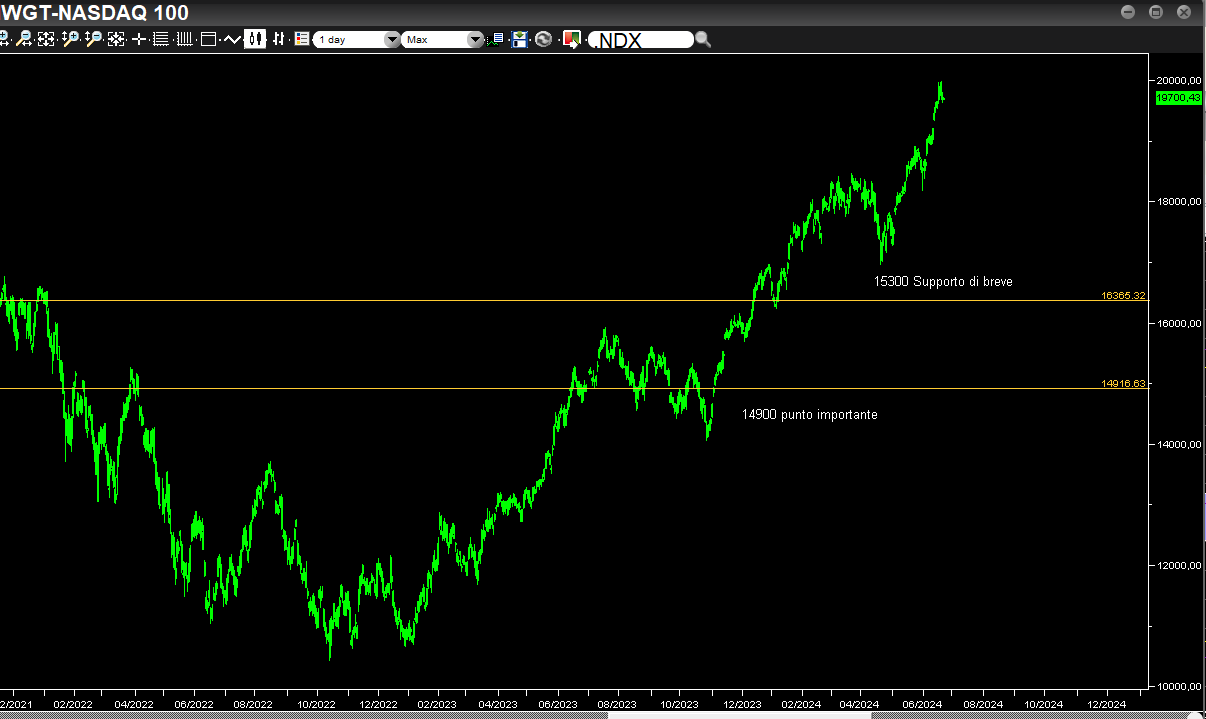Search symbol with magnifier button
The width and height of the screenshot is (1206, 719).
pos(703,39)
